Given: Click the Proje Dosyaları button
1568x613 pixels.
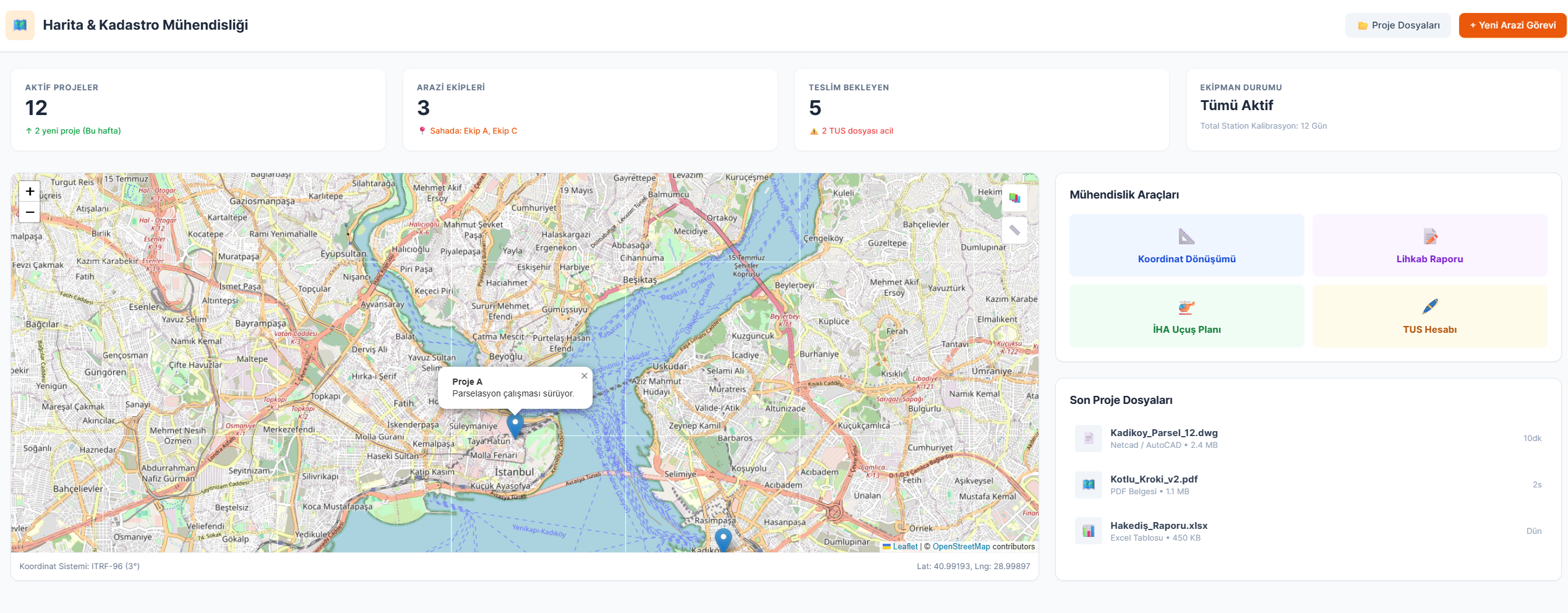Looking at the screenshot, I should coord(1397,25).
